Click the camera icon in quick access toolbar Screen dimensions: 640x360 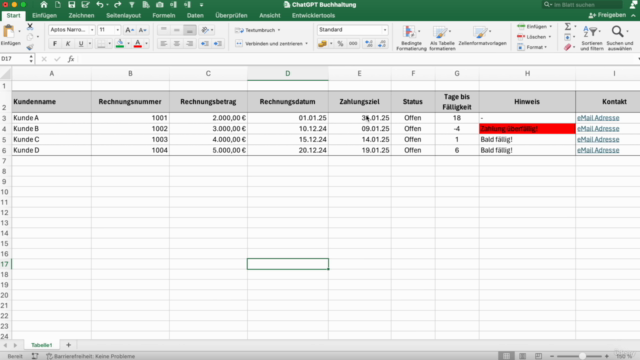click(x=160, y=5)
